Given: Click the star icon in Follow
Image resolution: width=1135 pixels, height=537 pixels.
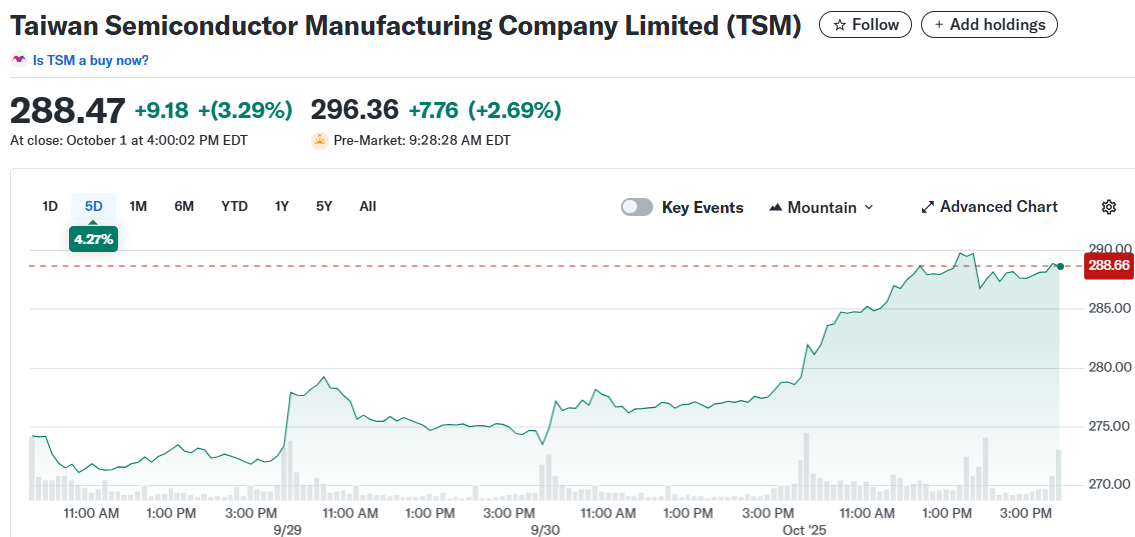Looking at the screenshot, I should point(840,25).
